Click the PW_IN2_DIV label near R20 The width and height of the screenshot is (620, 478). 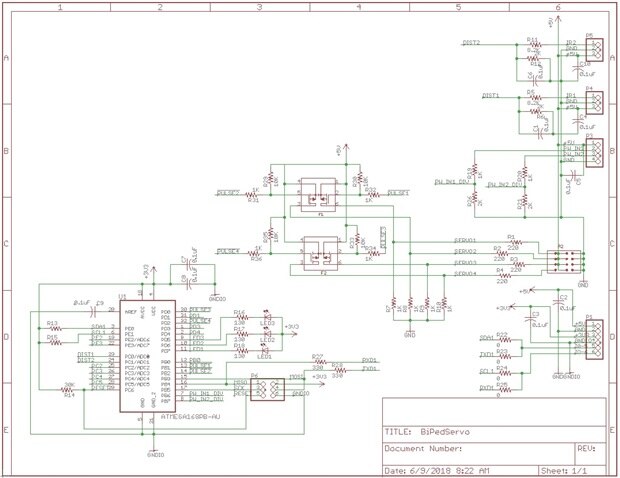coord(504,185)
